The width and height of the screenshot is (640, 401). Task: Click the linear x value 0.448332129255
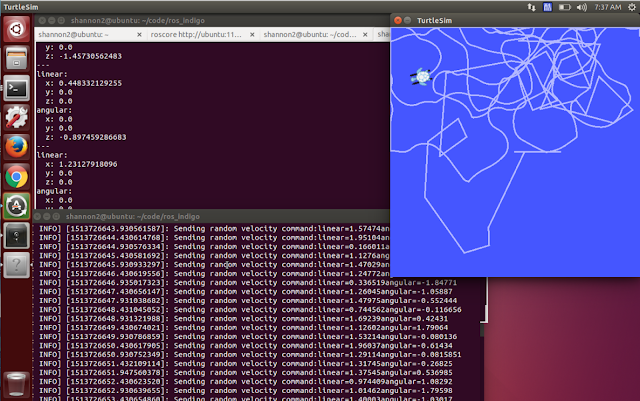click(90, 83)
